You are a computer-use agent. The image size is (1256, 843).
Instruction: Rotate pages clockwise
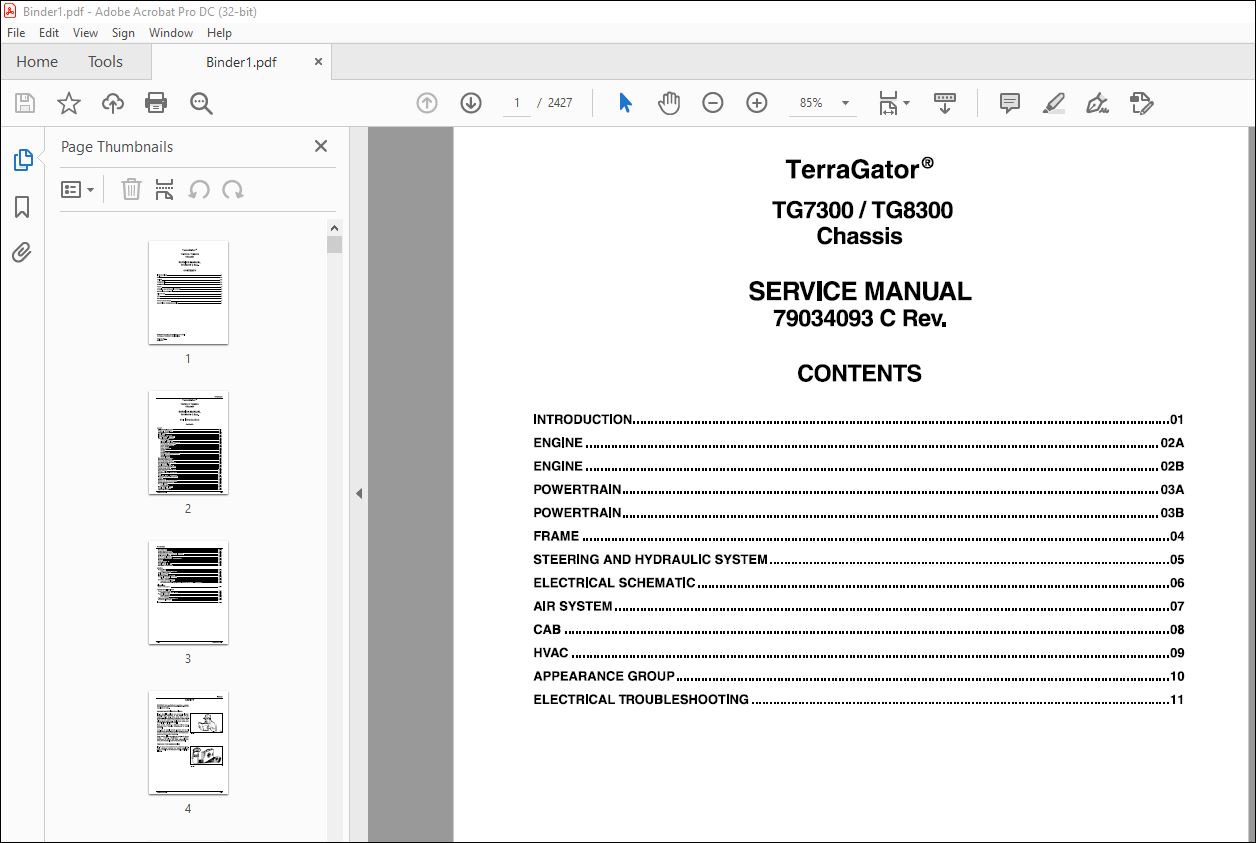233,189
